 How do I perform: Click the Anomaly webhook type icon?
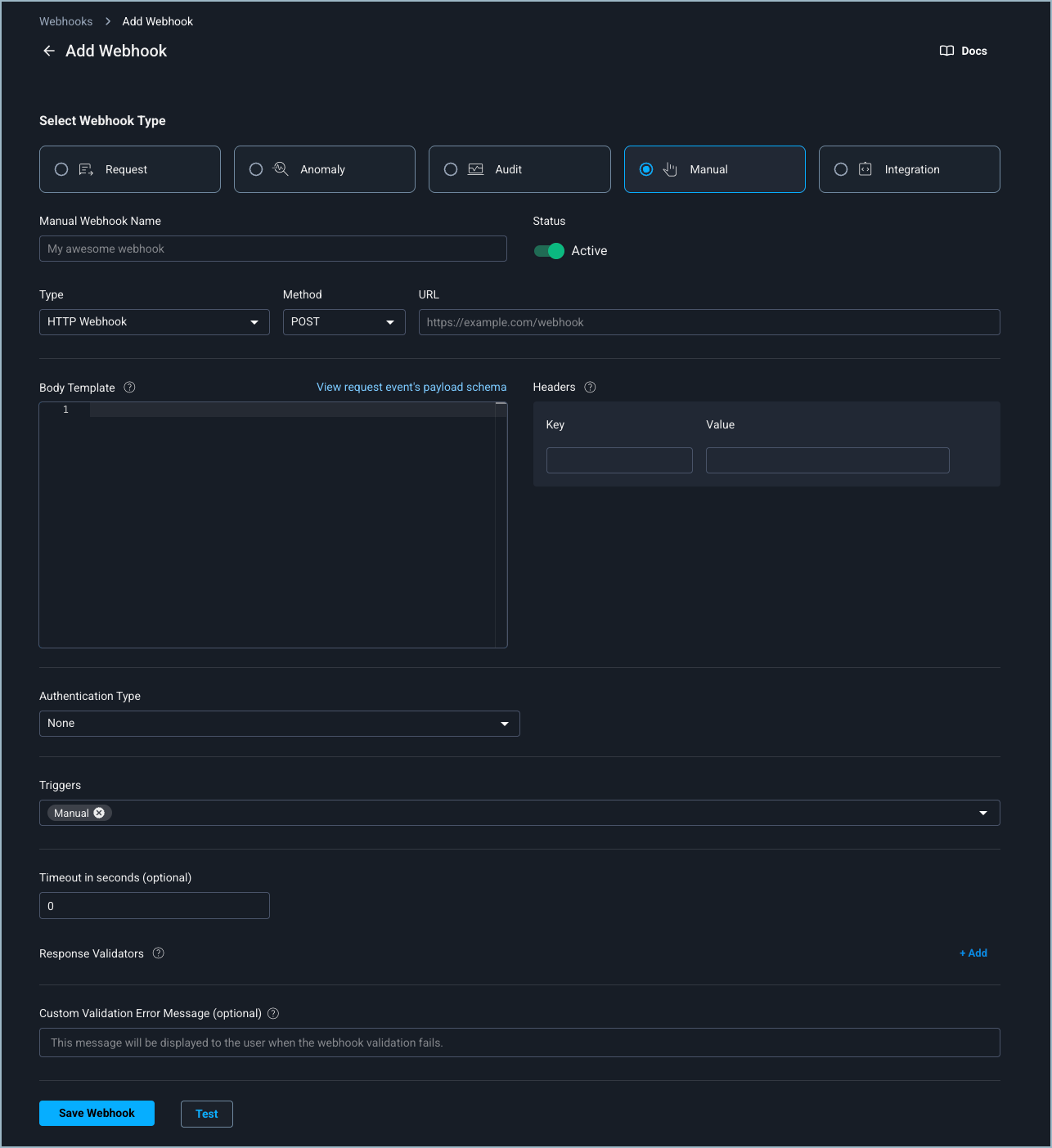[x=281, y=169]
